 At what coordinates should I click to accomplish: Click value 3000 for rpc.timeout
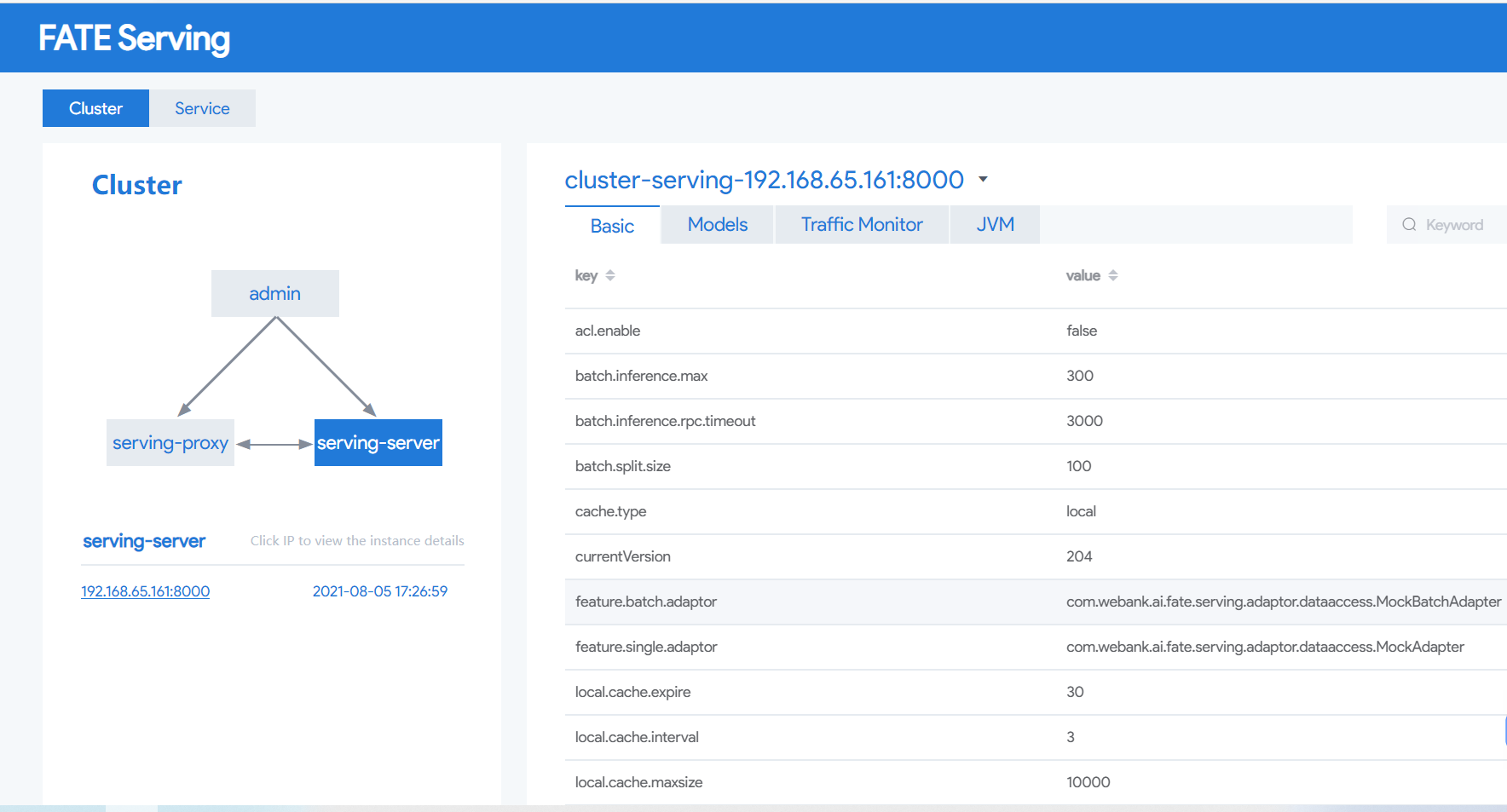pos(1084,421)
